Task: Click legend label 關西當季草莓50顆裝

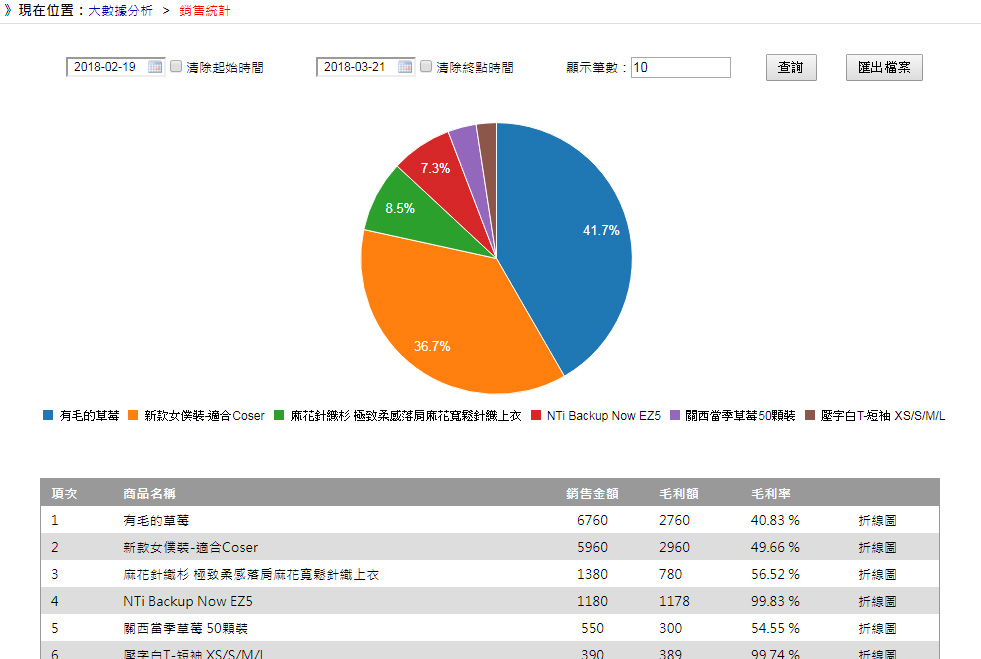Action: point(740,415)
